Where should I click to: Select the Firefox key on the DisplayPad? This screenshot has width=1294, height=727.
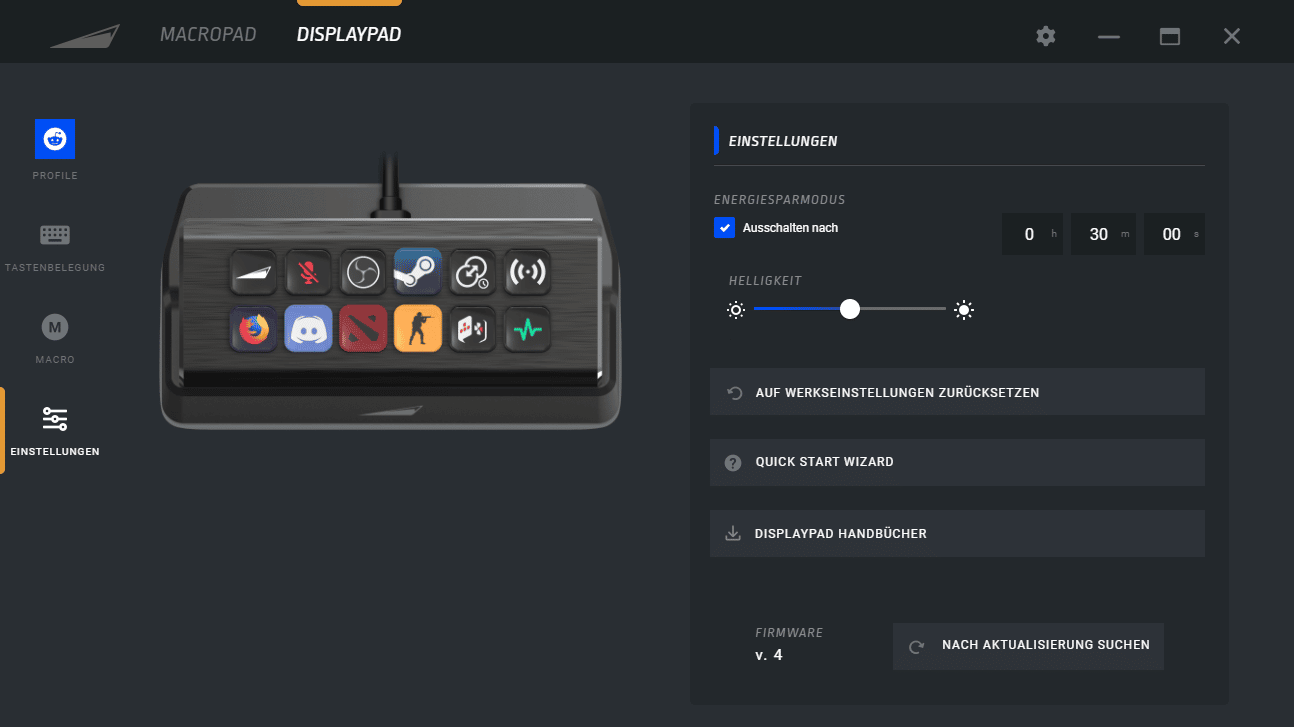click(x=253, y=329)
